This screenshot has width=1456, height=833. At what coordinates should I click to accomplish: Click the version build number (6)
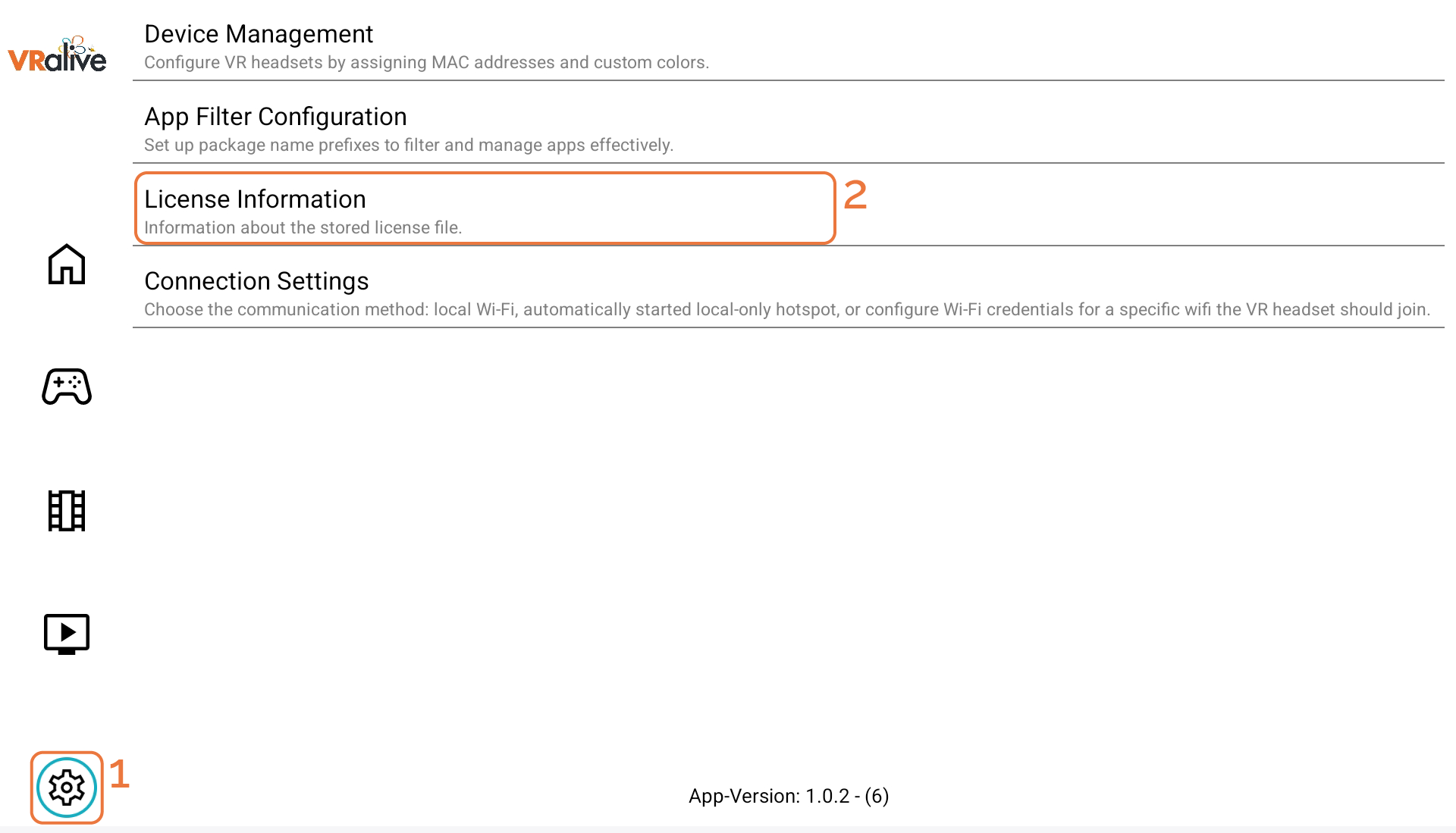click(877, 796)
